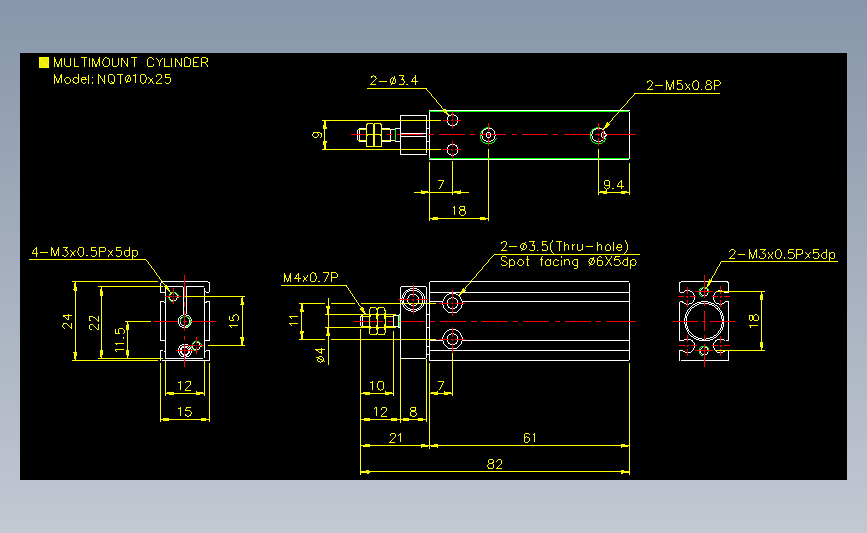Select the M4x0.7P thread label
The height and width of the screenshot is (533, 867).
(311, 278)
